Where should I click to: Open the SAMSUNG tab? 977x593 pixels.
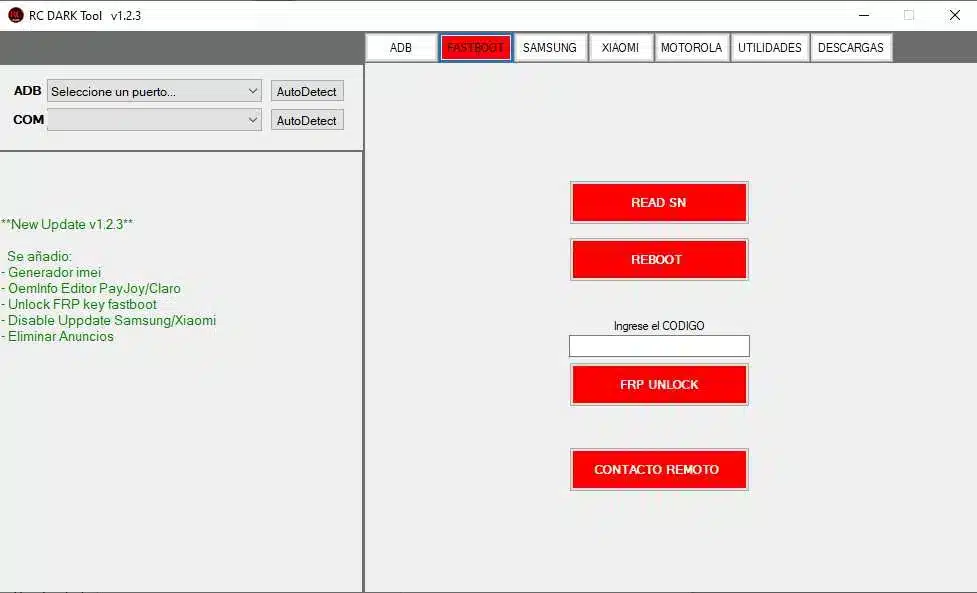550,46
